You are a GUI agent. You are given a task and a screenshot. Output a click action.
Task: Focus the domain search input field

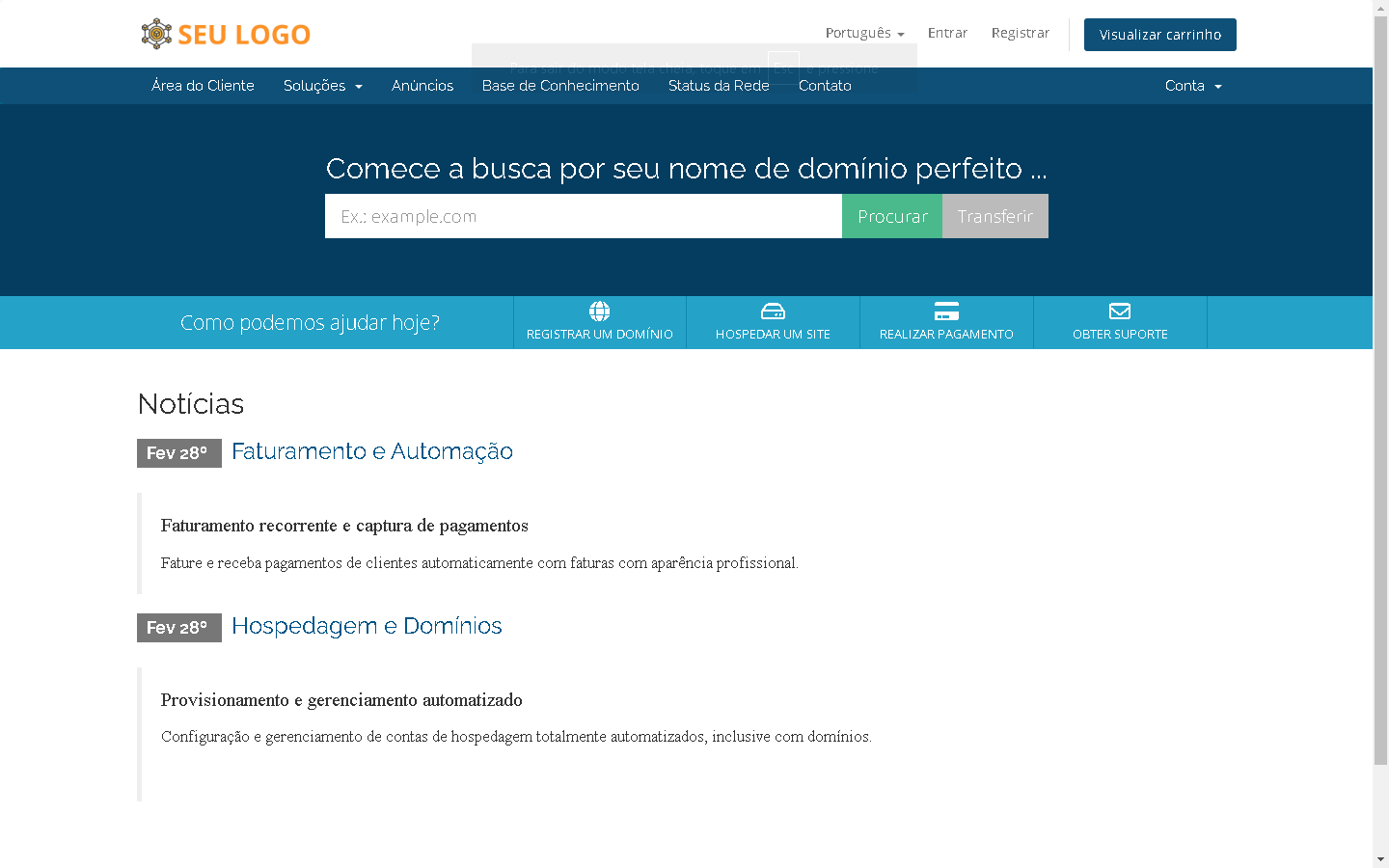pos(583,216)
